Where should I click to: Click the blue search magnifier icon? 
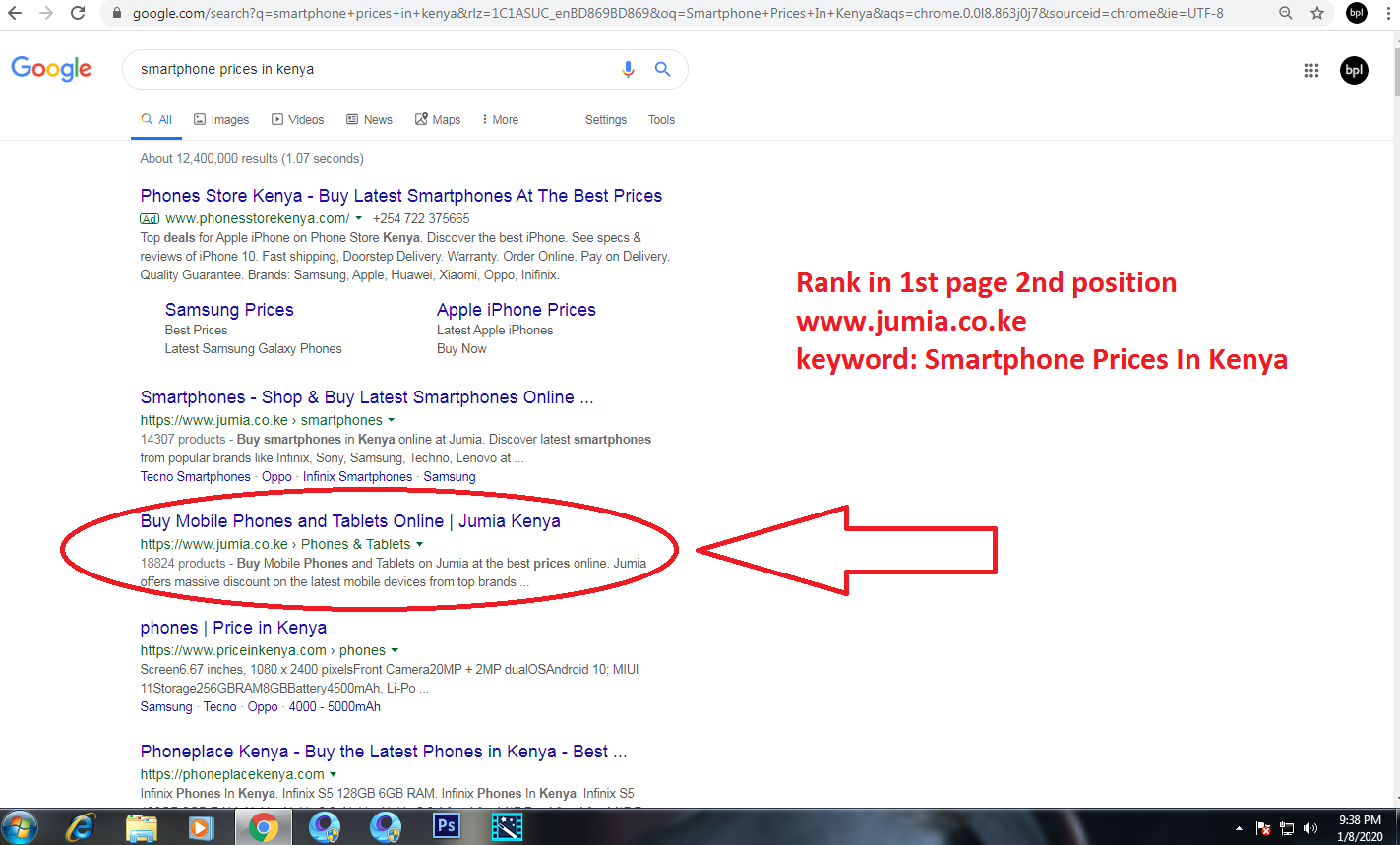tap(662, 69)
